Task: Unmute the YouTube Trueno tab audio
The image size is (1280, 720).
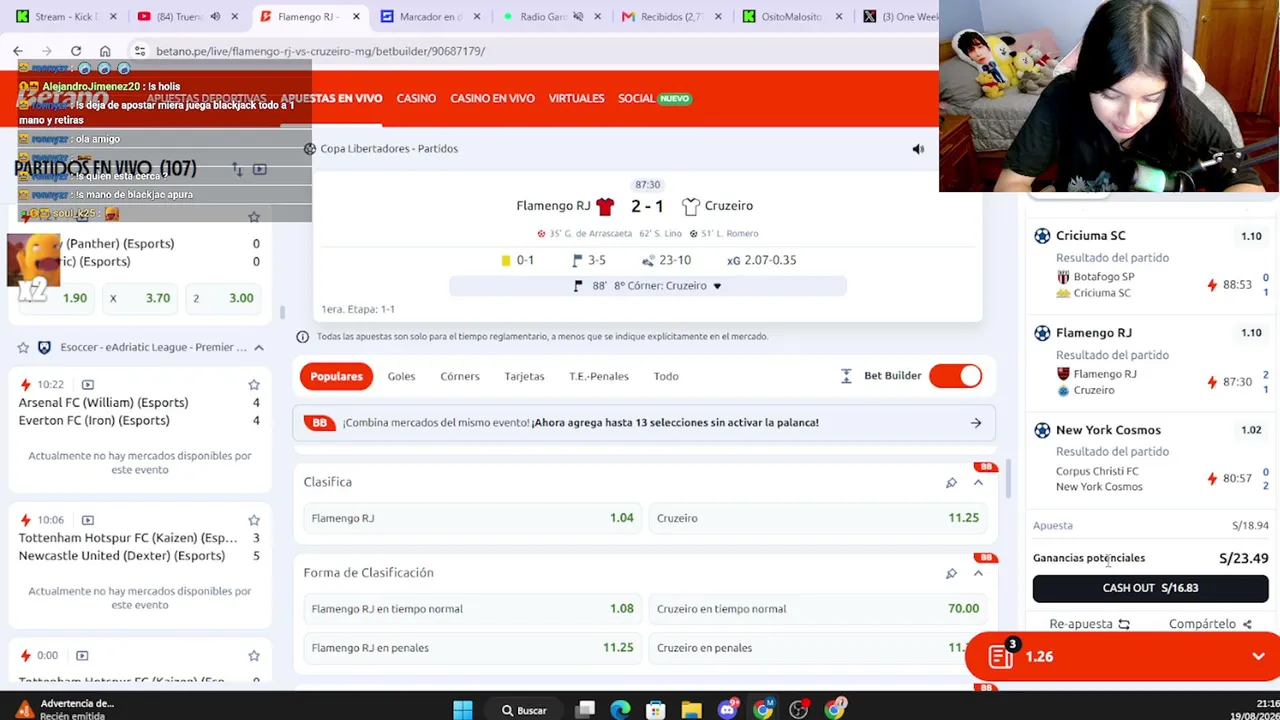Action: click(215, 17)
